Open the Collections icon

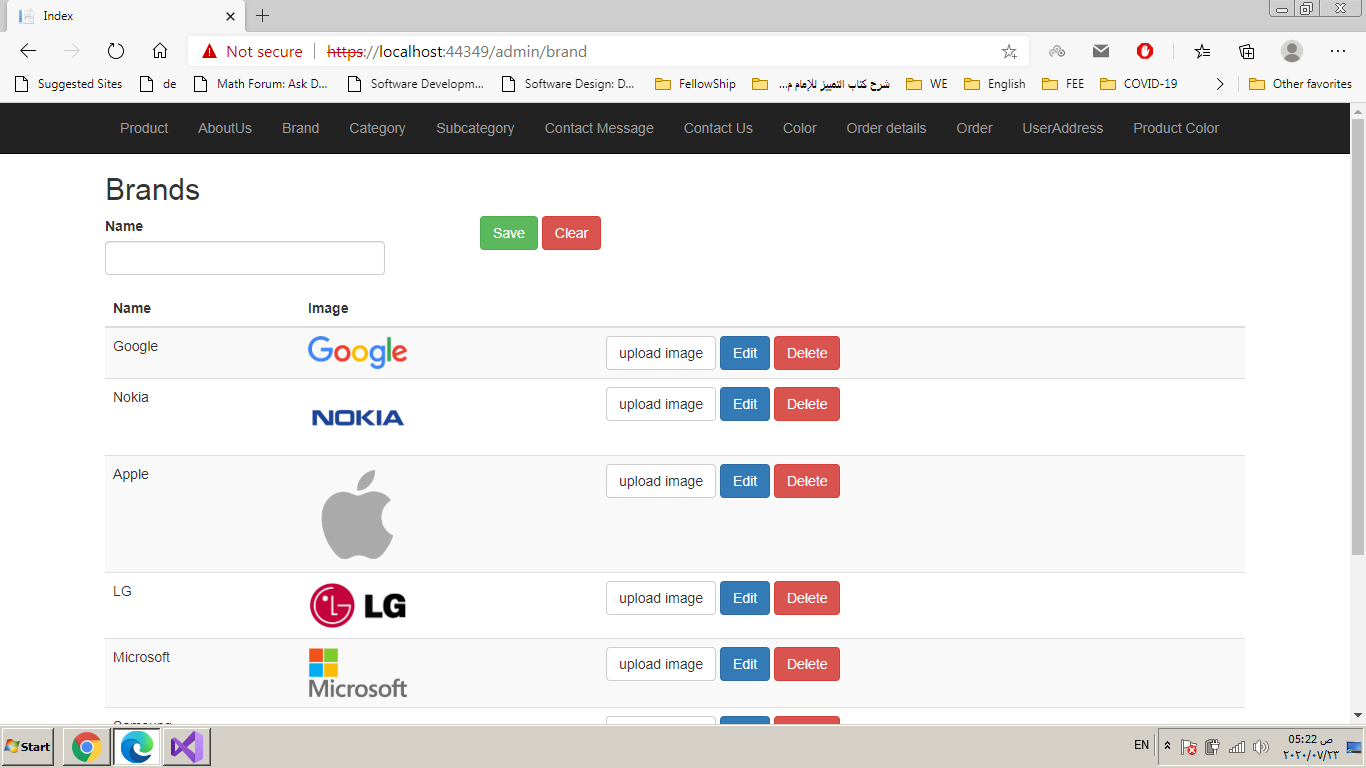(1246, 51)
